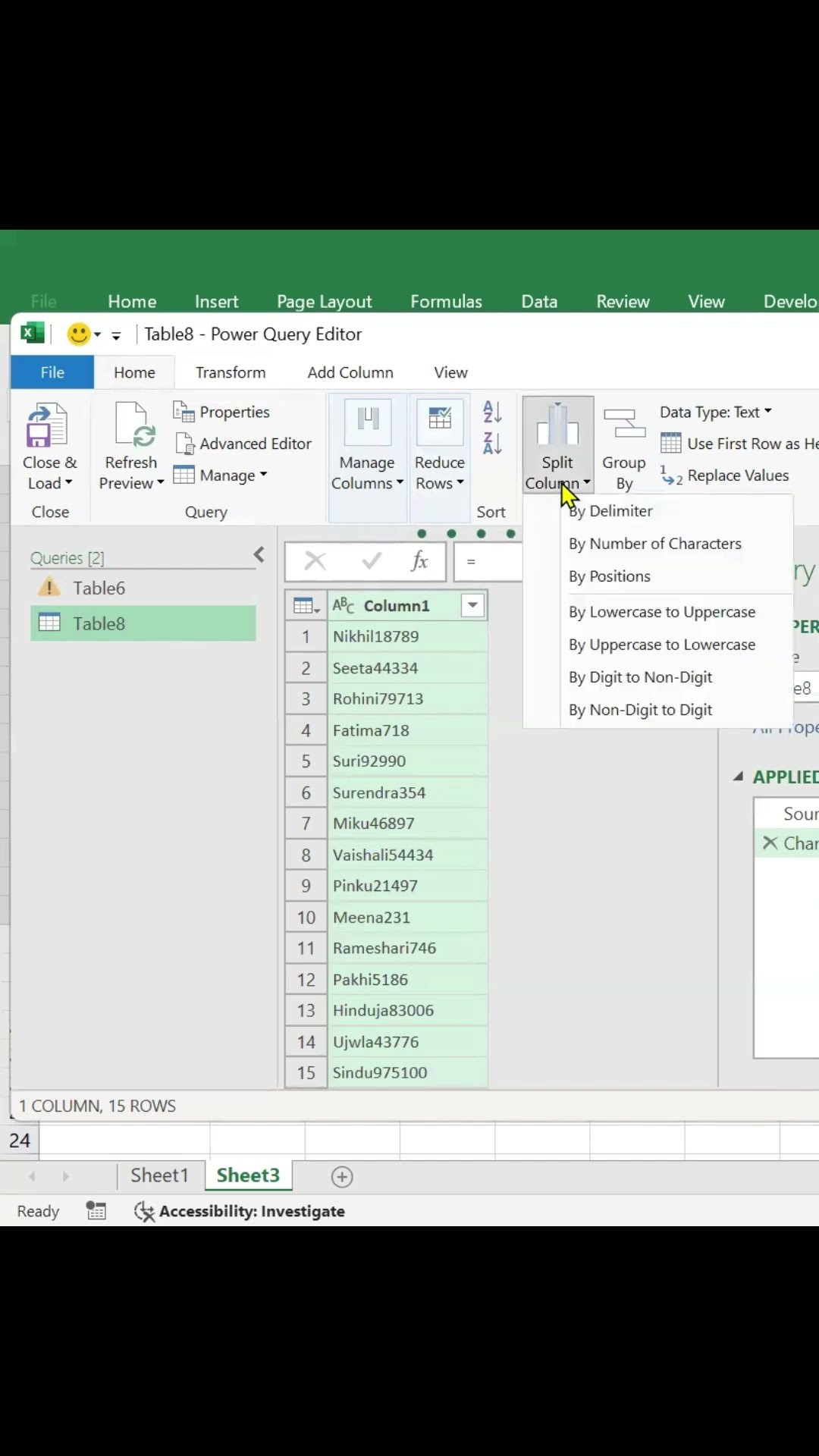Click the Reduce Rows icon
Viewport: 819px width, 1456px height.
click(440, 422)
